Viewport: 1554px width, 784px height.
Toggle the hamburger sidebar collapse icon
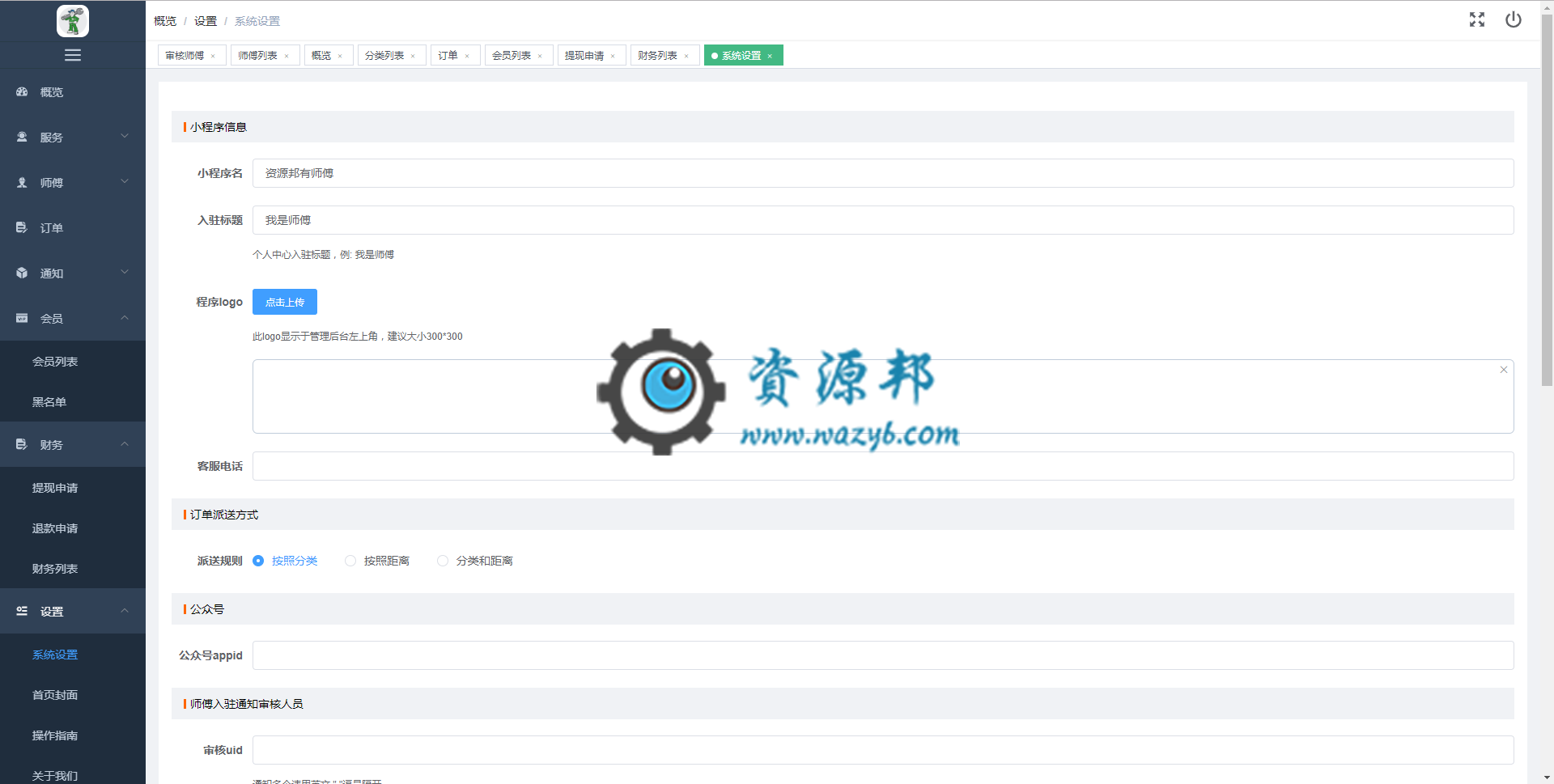(x=73, y=55)
